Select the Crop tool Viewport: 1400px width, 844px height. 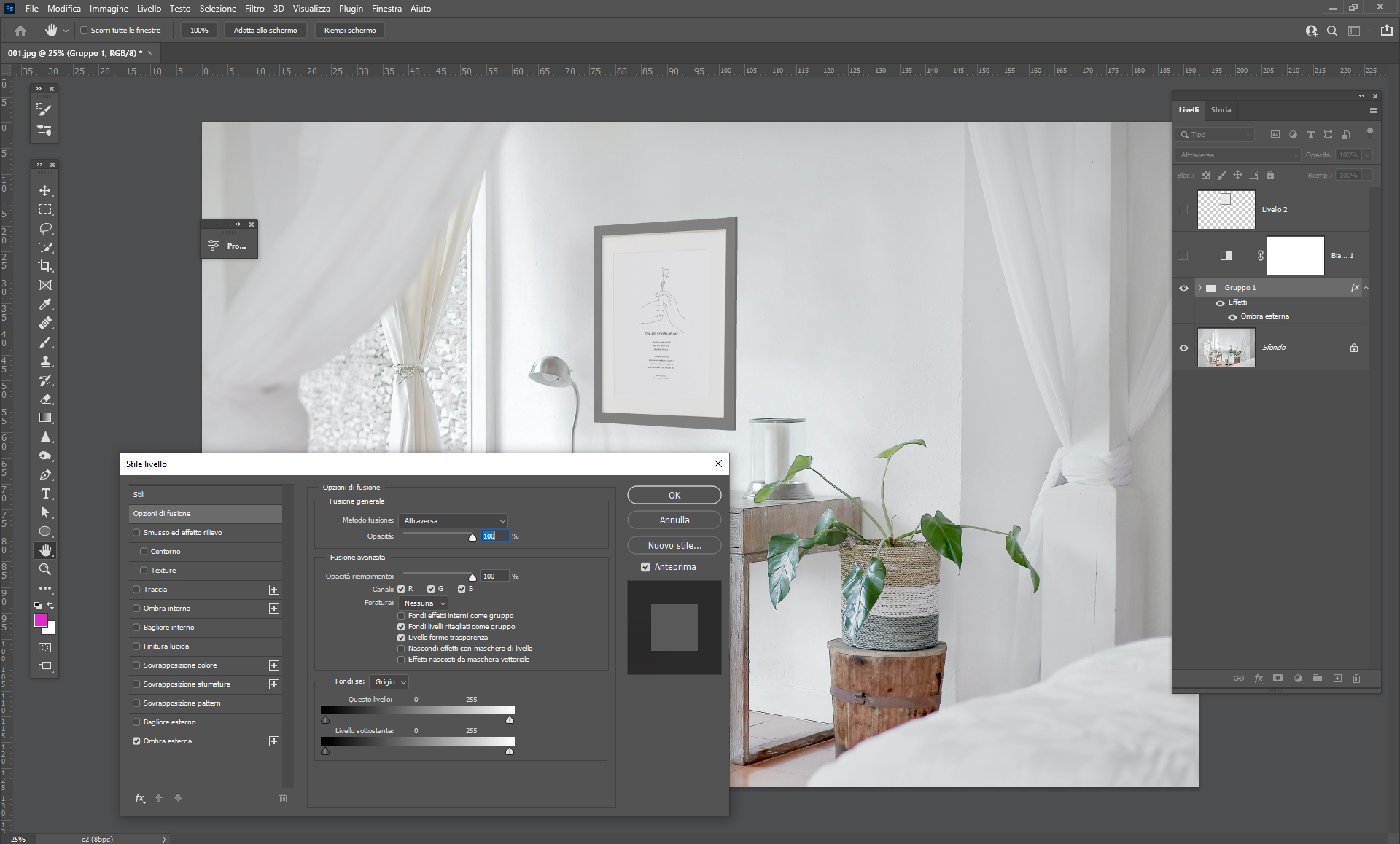pos(45,266)
